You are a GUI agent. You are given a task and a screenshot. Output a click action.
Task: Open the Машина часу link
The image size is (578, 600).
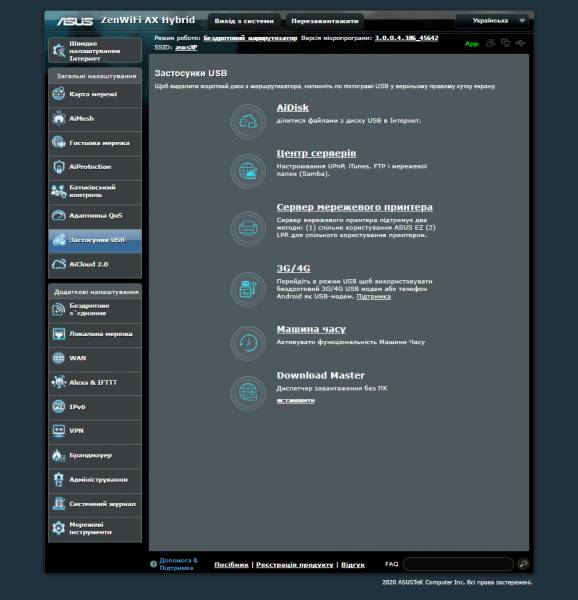tap(311, 329)
